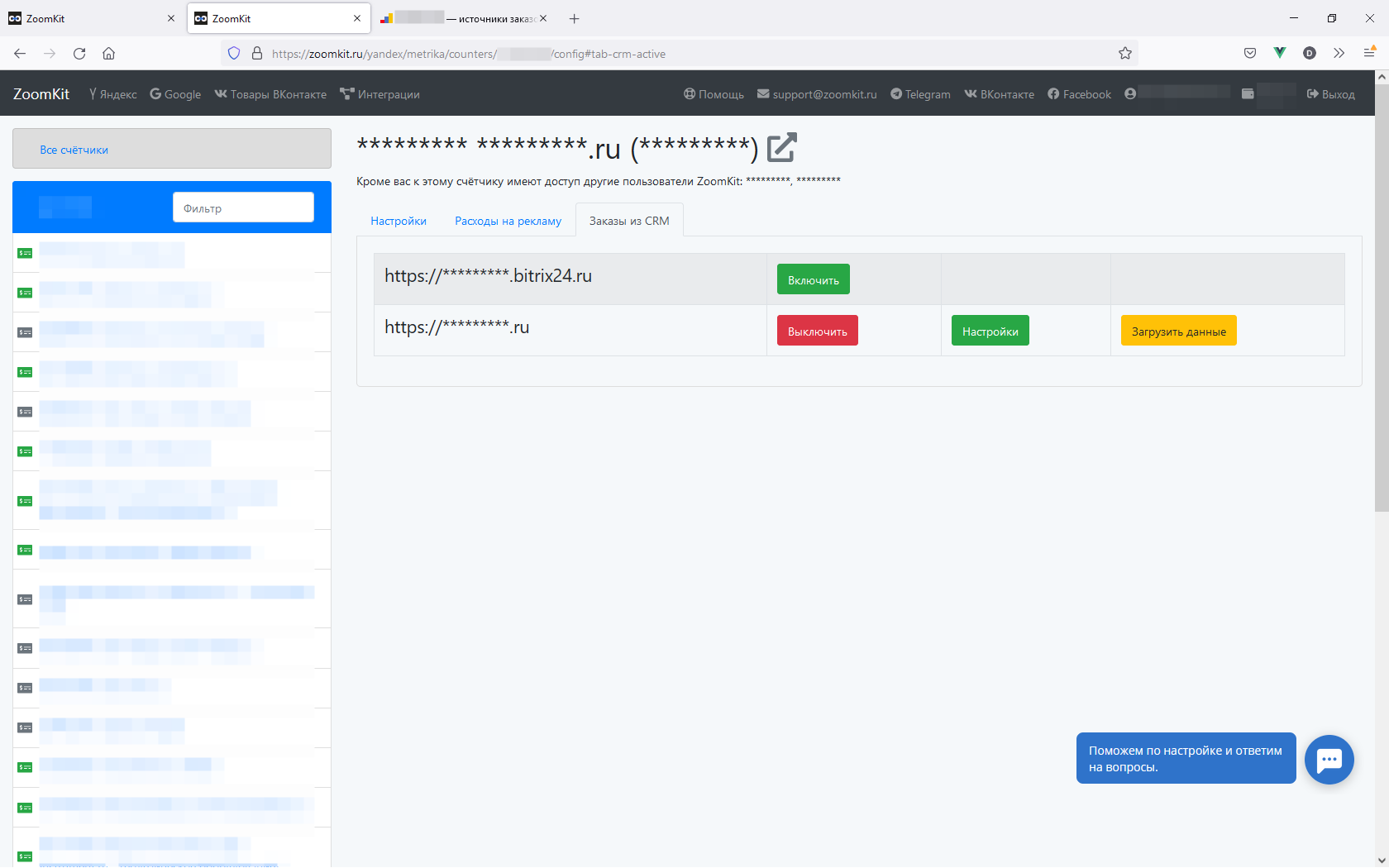
Task: Click Все счётчики link
Action: [x=74, y=150]
